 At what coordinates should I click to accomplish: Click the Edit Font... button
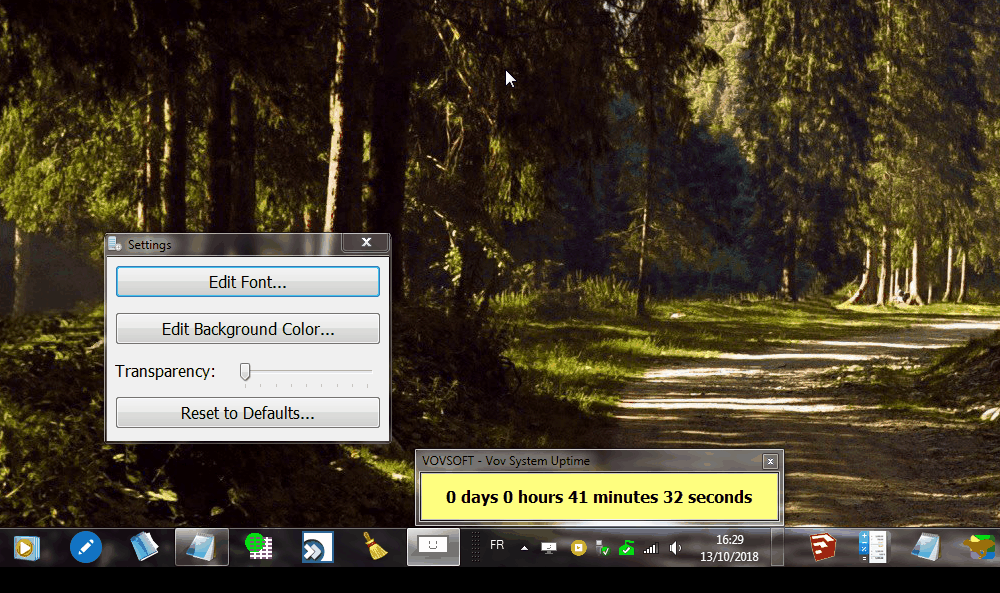247,282
